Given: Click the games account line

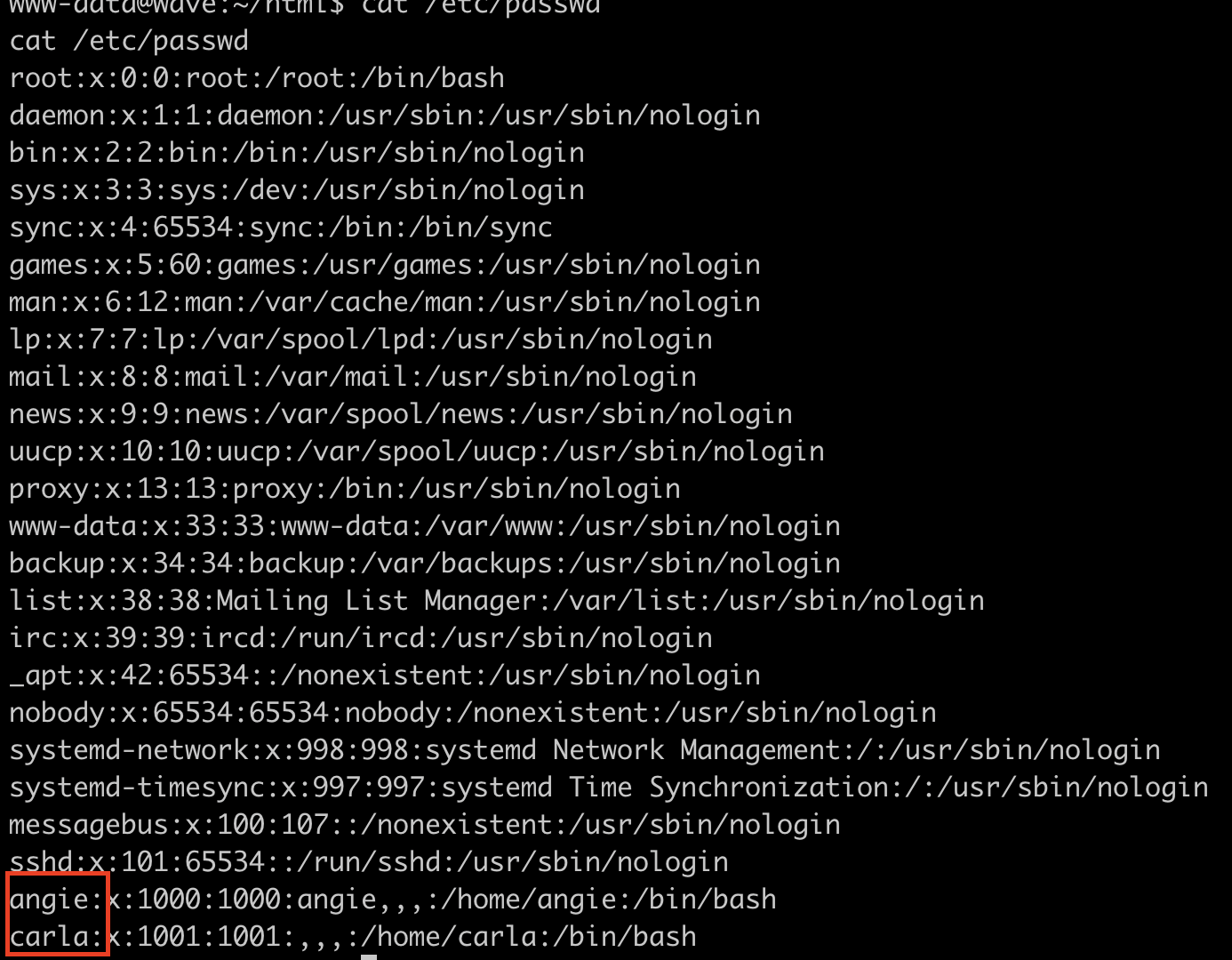Looking at the screenshot, I should click(x=385, y=265).
